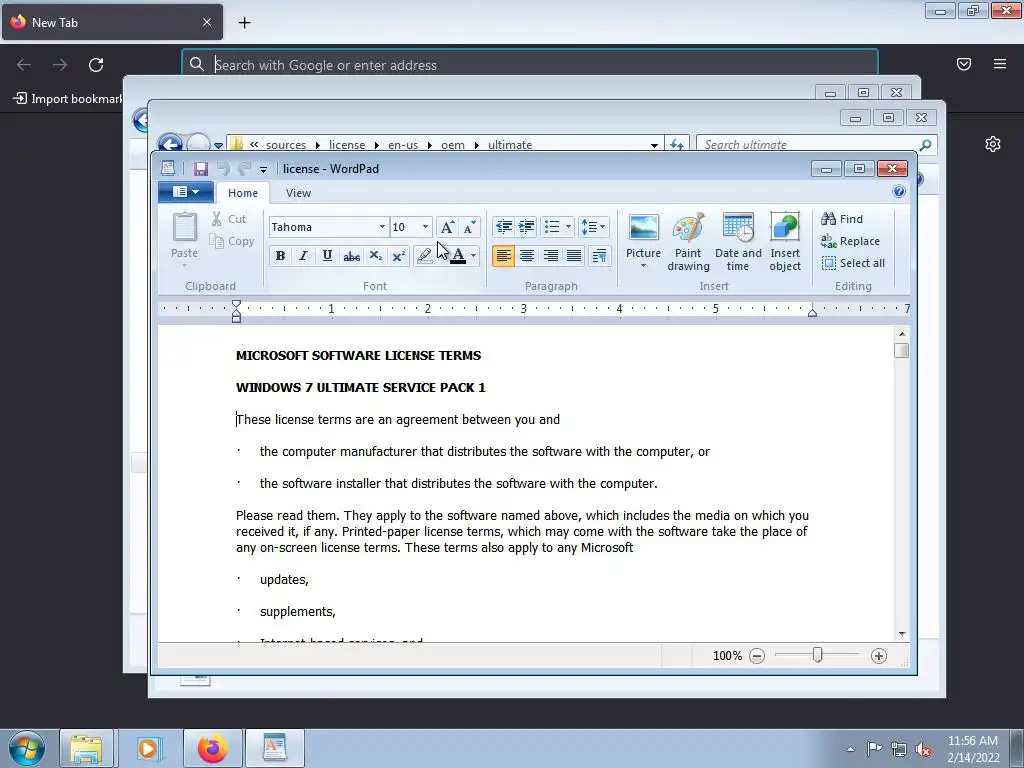Screen dimensions: 1024x768
Task: Open Firefox hamburger menu
Action: (x=1000, y=64)
